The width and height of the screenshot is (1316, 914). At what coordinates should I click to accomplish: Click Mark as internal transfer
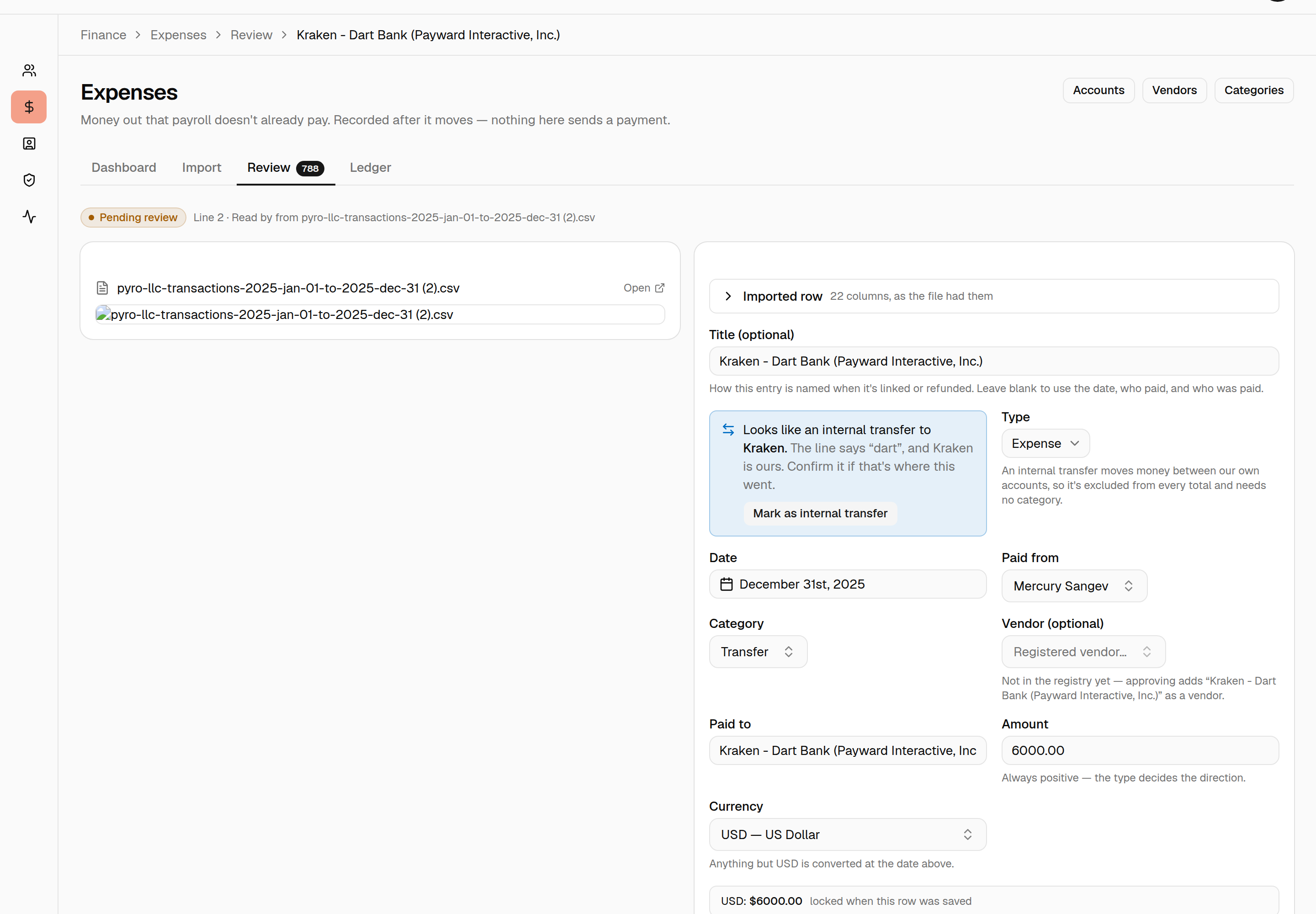tap(820, 514)
